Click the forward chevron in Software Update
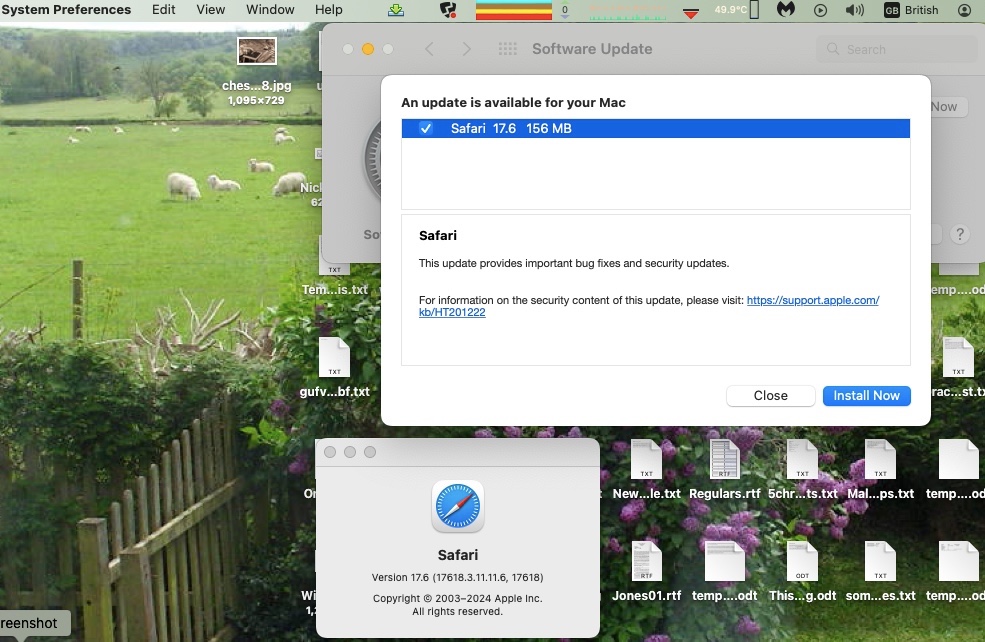 [x=466, y=48]
